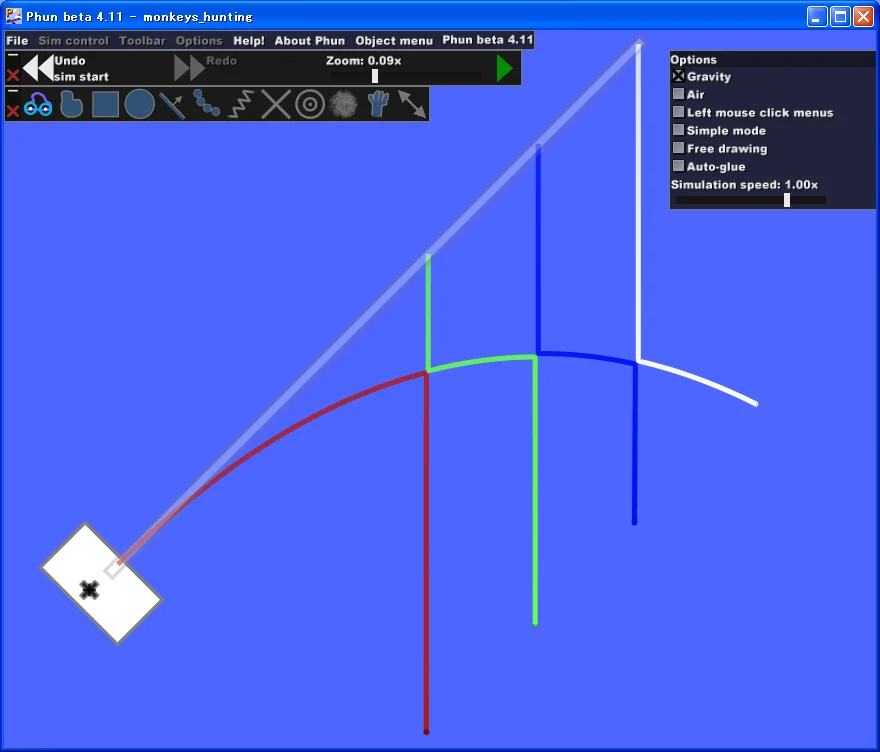880x752 pixels.
Task: Choose the Box drawing tool
Action: pyautogui.click(x=105, y=104)
